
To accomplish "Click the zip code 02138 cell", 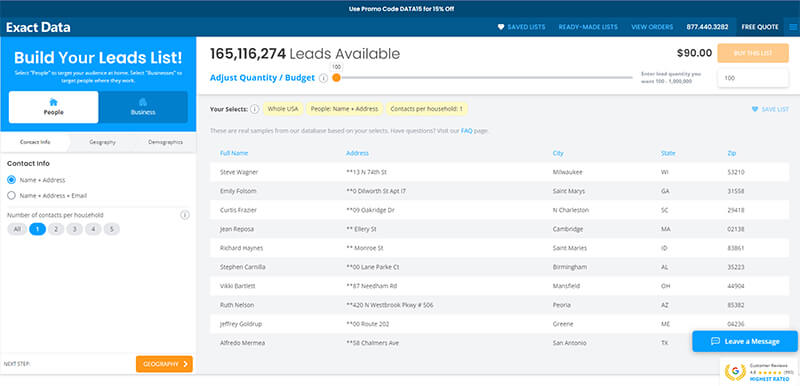I will (x=736, y=229).
